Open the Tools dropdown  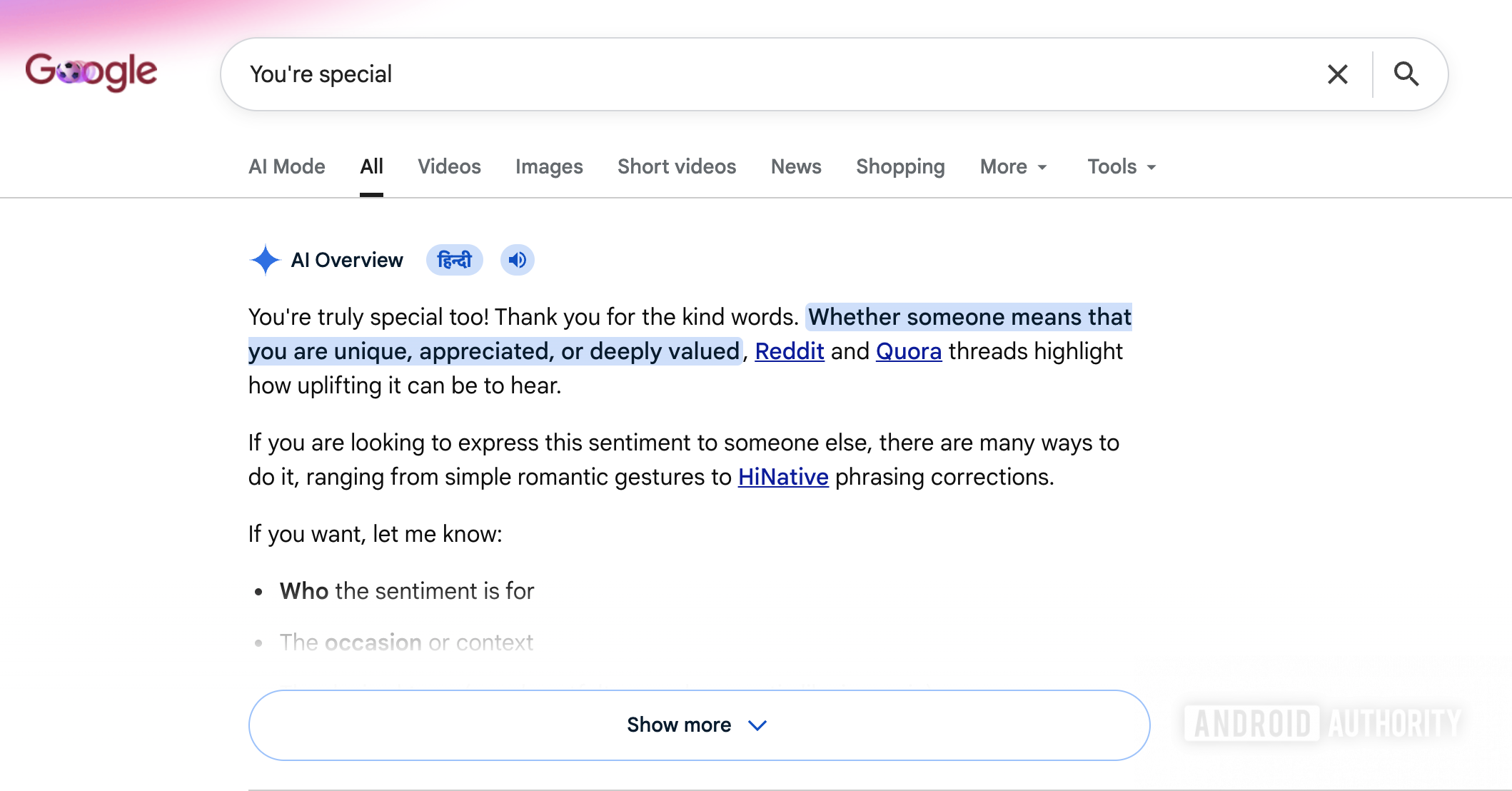(1122, 166)
